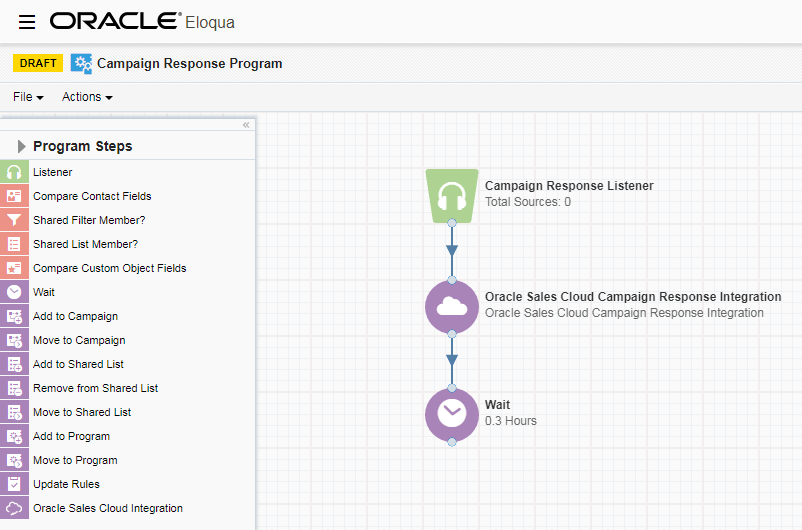Screen dimensions: 802x530
Task: Click the arrow connecting Listener to integration
Action: pos(452,251)
